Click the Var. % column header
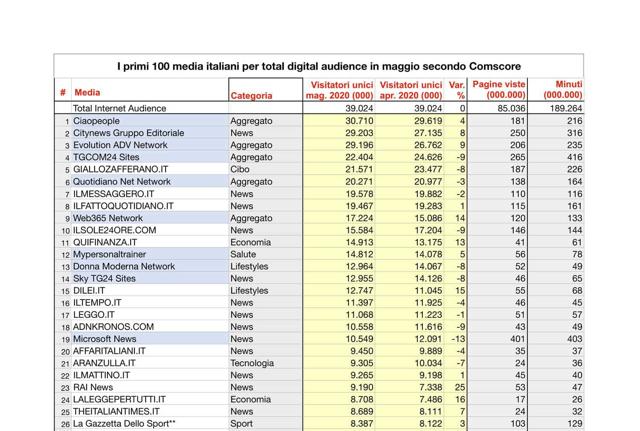Screen dimensions: 640x431 pyautogui.click(x=457, y=90)
